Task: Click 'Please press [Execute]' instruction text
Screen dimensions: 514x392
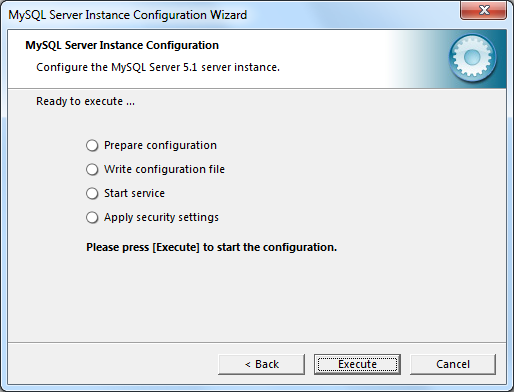Action: point(211,247)
